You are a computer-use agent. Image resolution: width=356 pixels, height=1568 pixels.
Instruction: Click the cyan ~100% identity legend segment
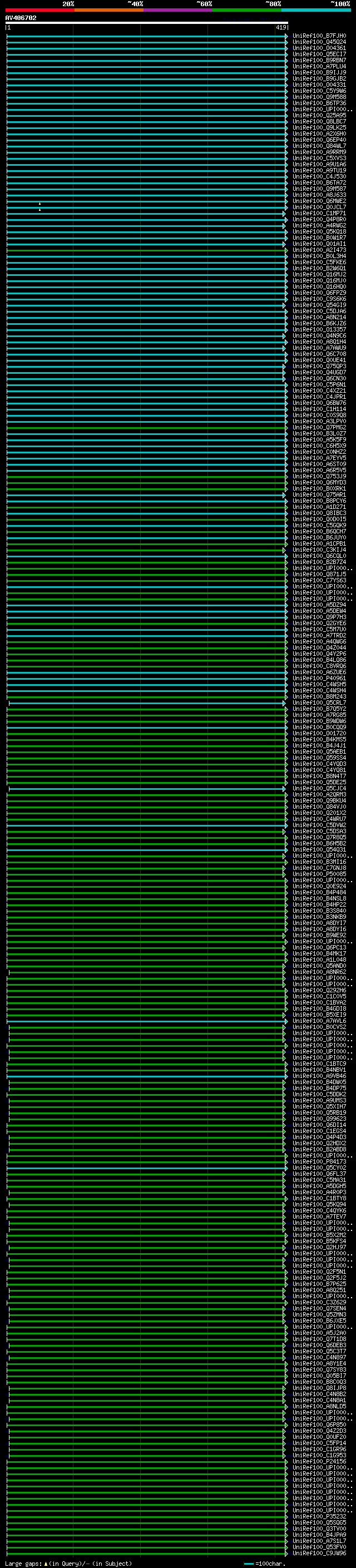pos(317,10)
